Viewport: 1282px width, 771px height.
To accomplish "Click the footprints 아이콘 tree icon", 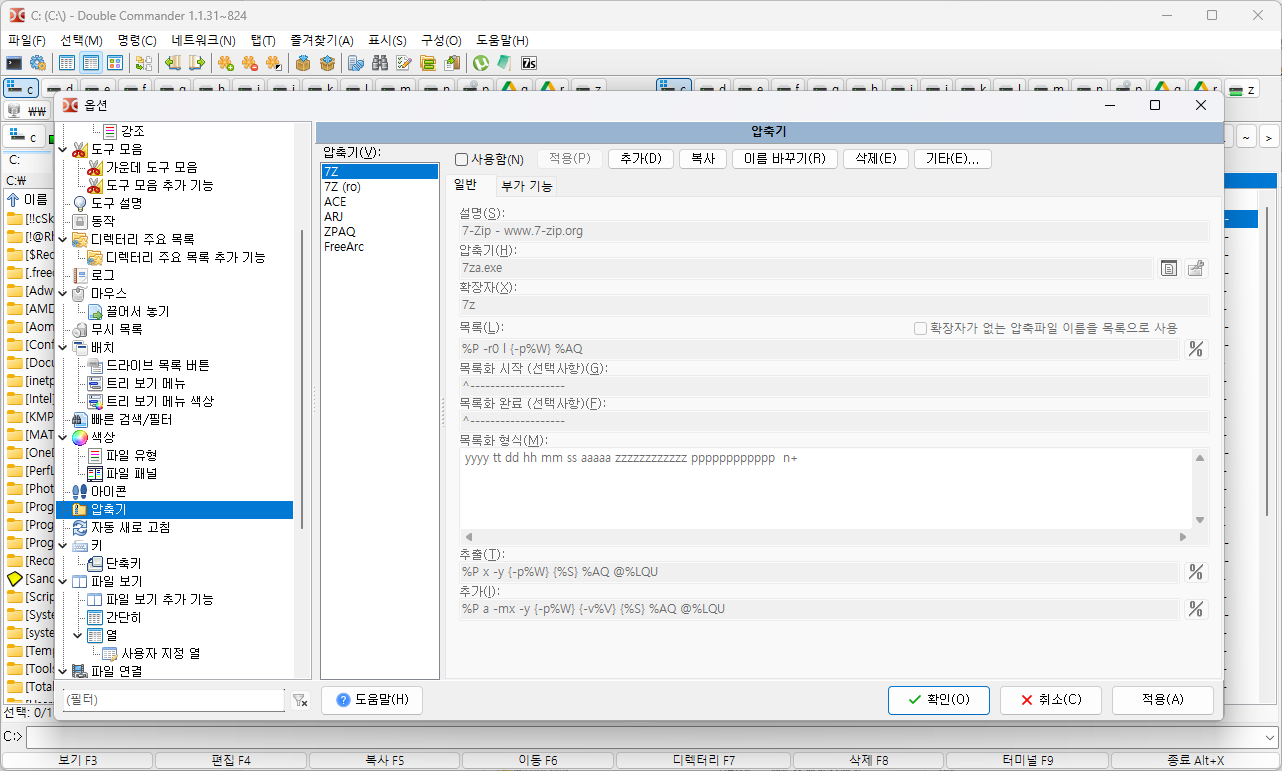I will 80,491.
